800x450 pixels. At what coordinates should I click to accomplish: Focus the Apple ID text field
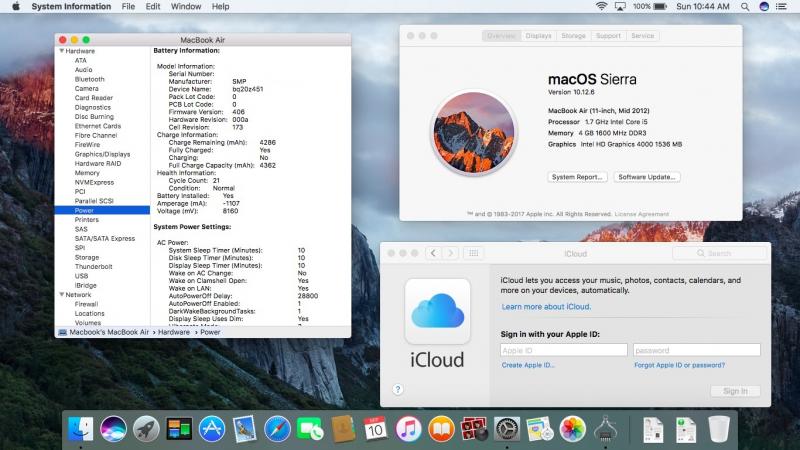[564, 350]
